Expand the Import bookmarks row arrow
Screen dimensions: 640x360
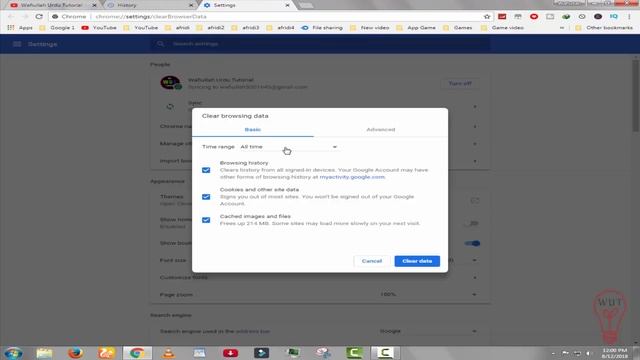point(475,161)
